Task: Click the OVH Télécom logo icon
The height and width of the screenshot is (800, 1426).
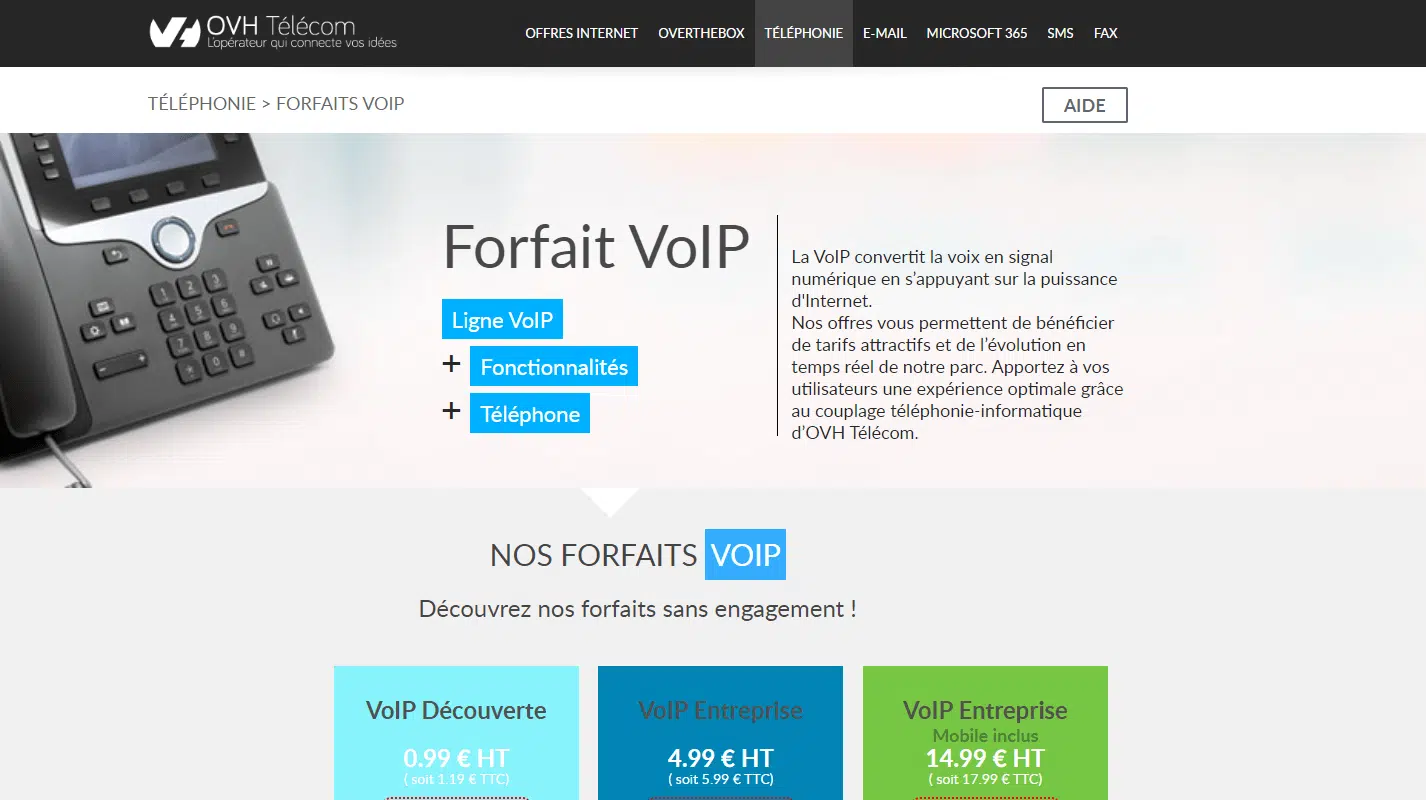Action: point(175,33)
